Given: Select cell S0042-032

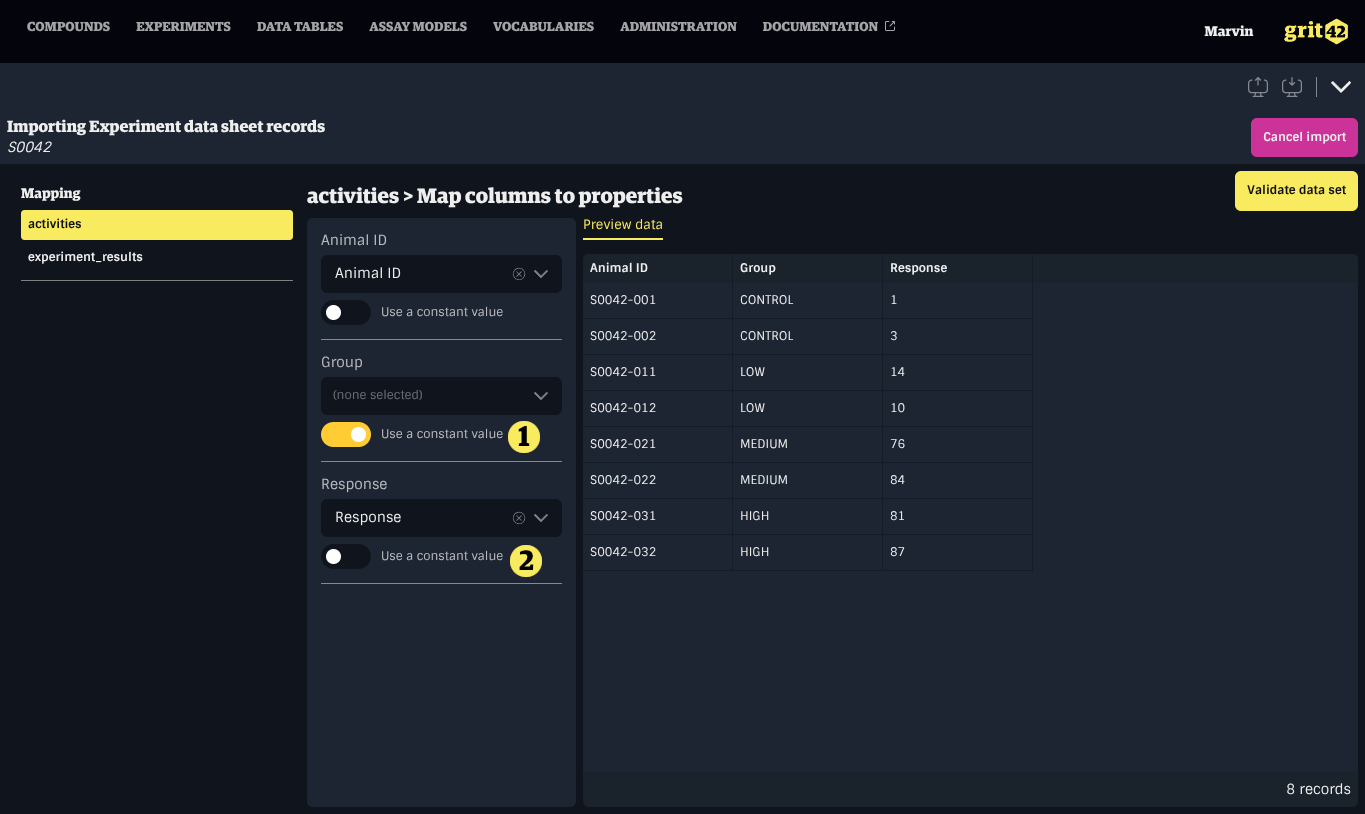Looking at the screenshot, I should (658, 552).
